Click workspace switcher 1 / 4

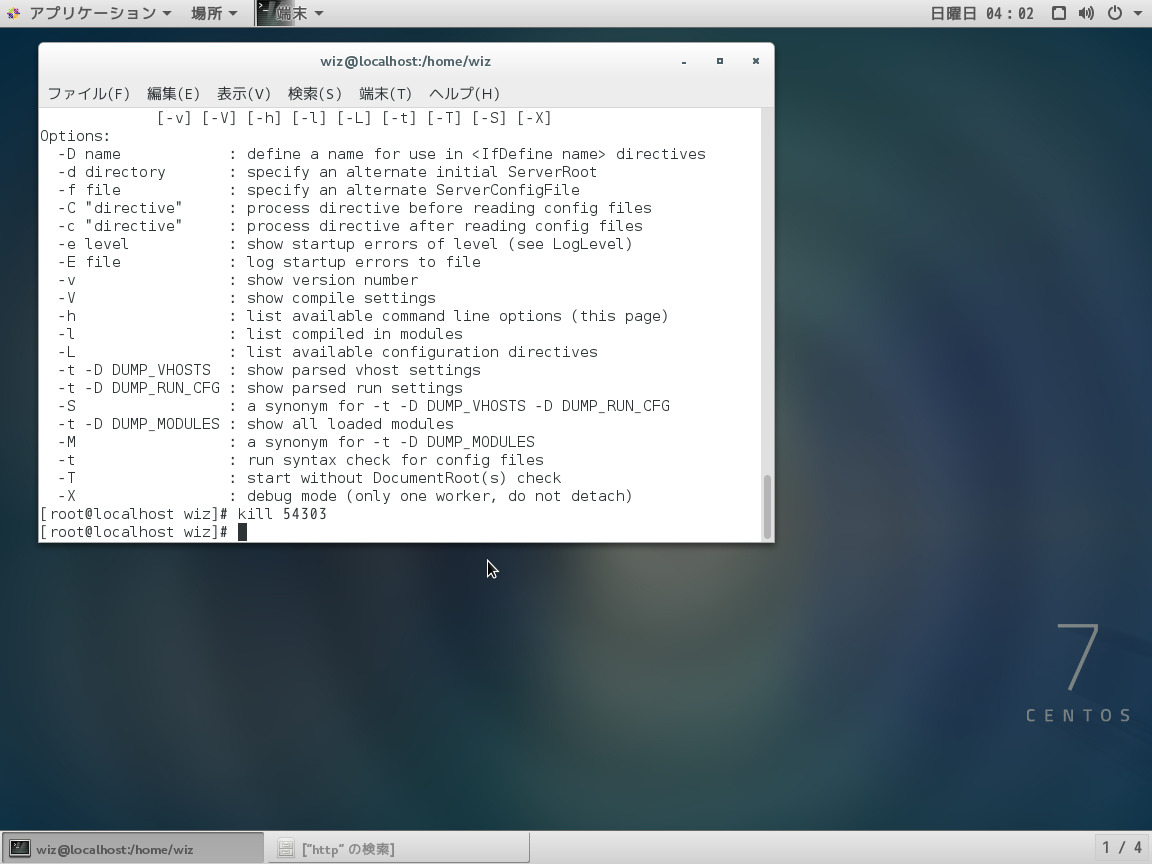pyautogui.click(x=1122, y=848)
